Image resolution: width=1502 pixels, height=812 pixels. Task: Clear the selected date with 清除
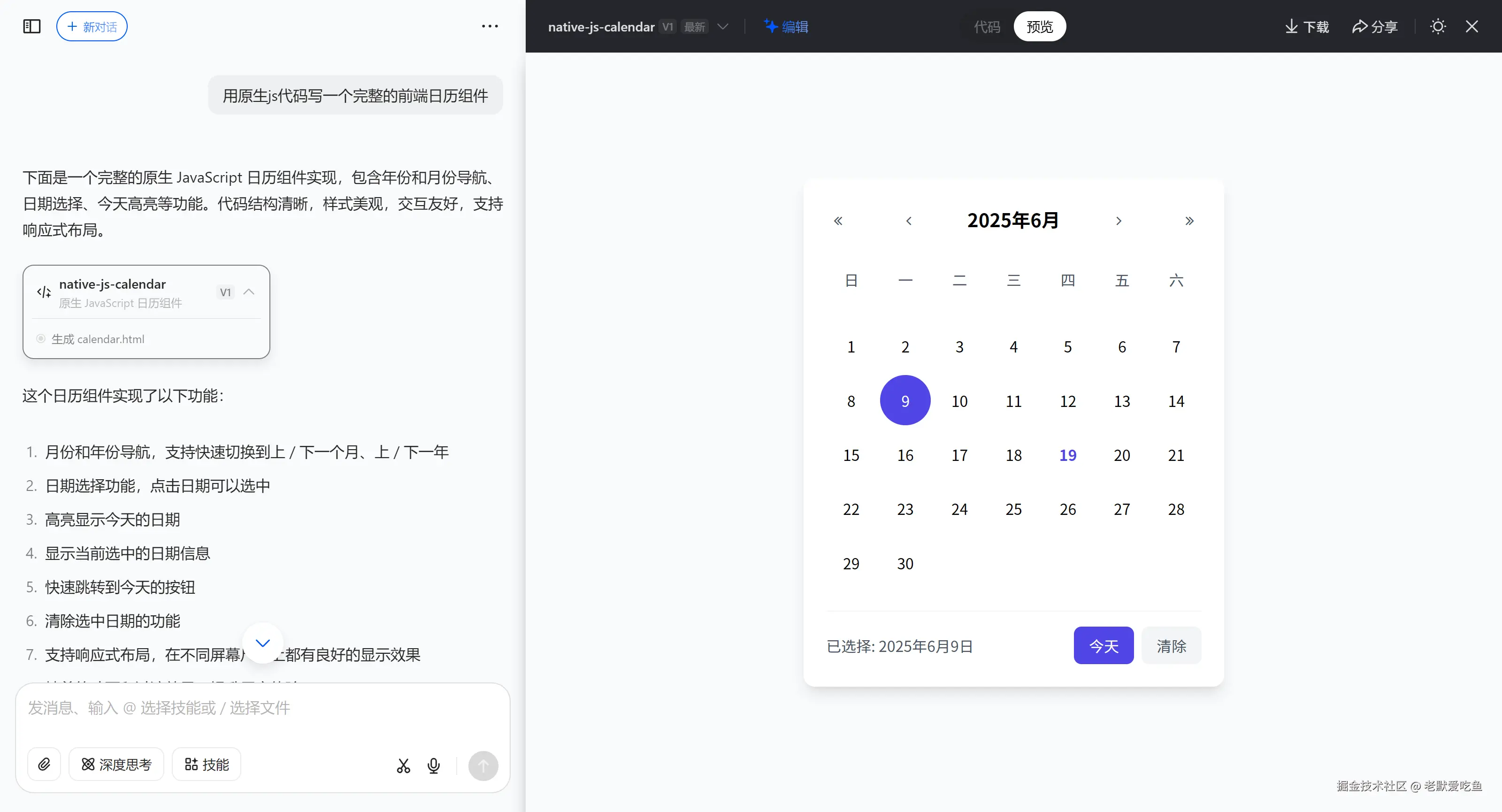pos(1171,645)
